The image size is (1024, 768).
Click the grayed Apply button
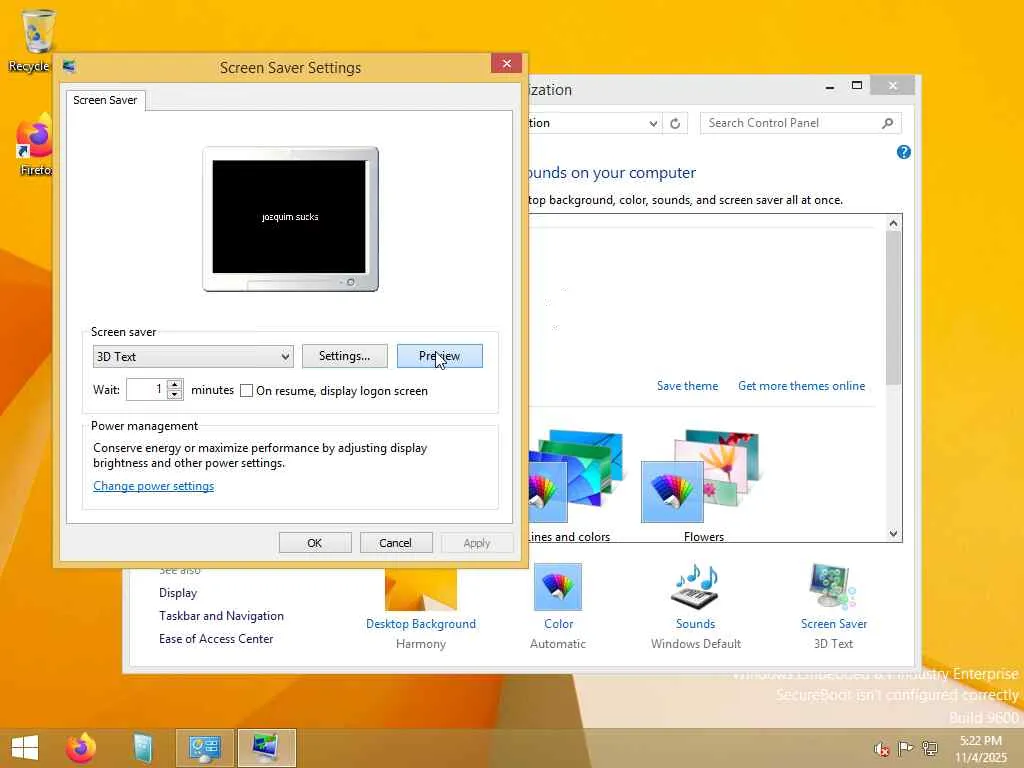pyautogui.click(x=477, y=543)
